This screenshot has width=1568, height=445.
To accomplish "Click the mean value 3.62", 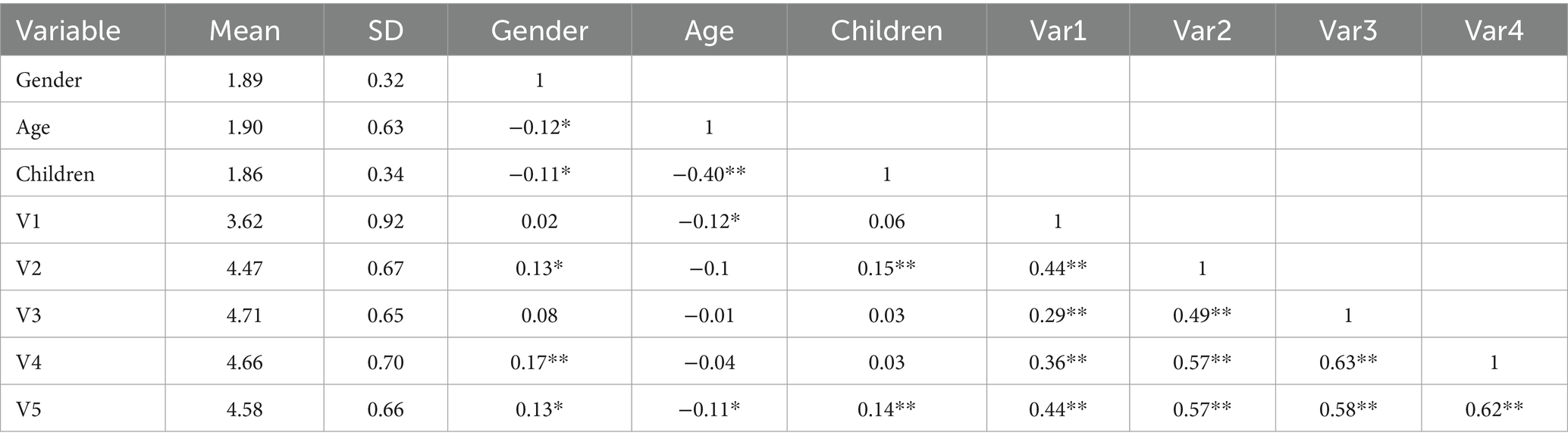I will coord(244,221).
